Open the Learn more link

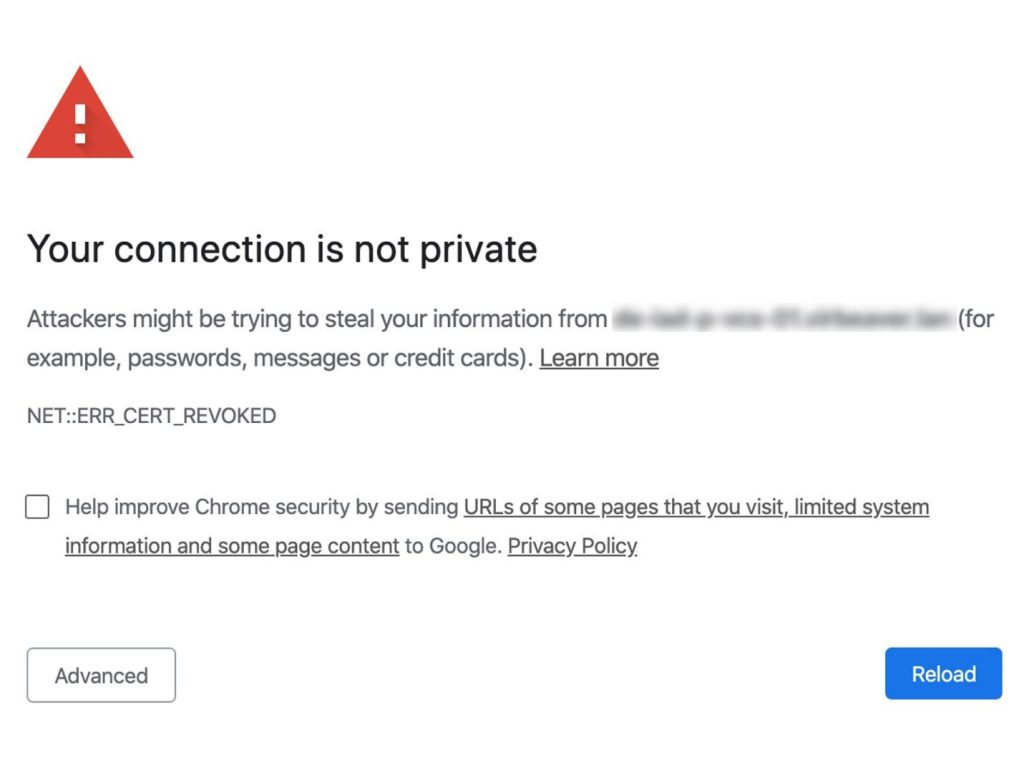pyautogui.click(x=599, y=358)
